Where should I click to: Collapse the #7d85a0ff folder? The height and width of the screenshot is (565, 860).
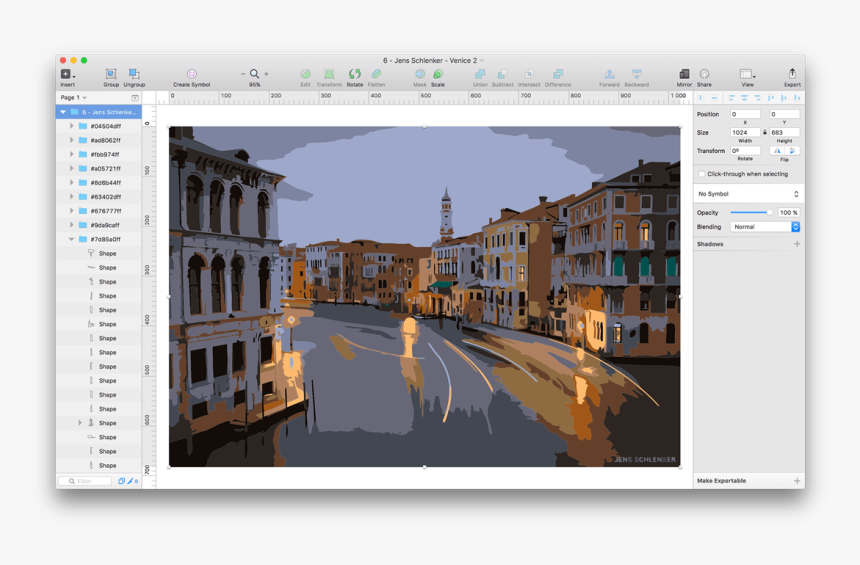coord(71,239)
